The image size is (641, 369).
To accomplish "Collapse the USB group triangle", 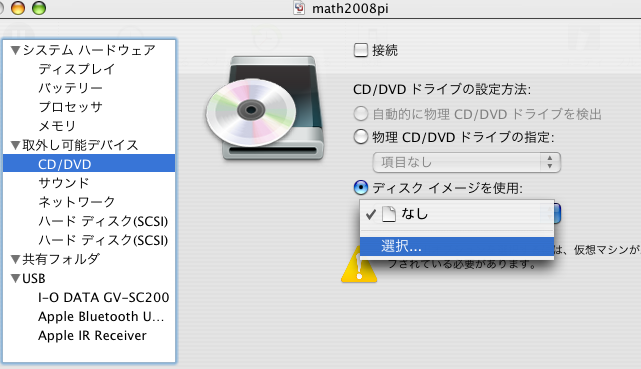I will [x=16, y=278].
